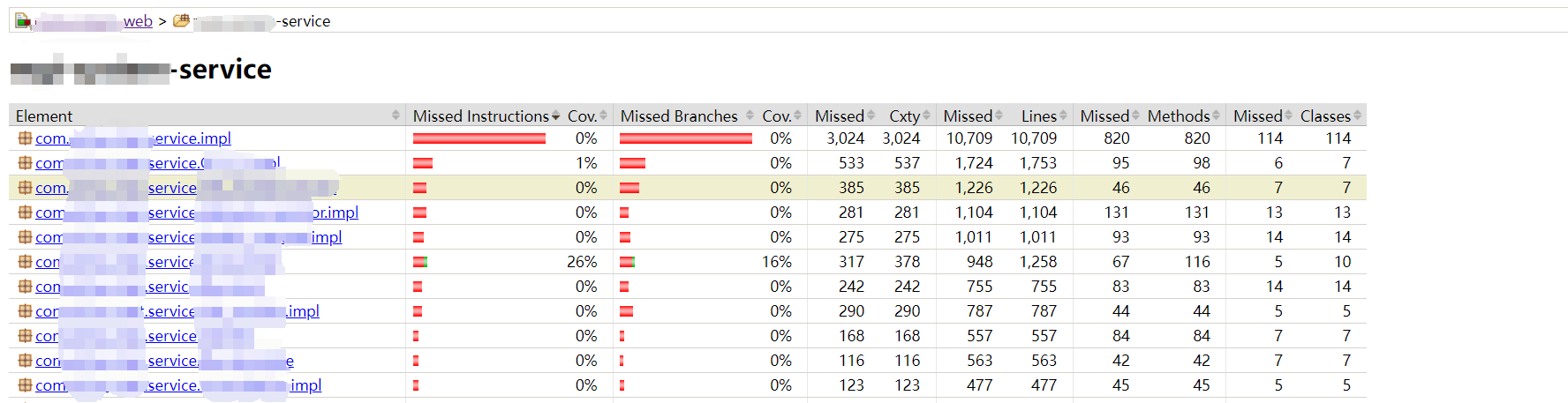Click the report icon at the breadcrumb start
This screenshot has width=1568, height=403.
point(23,20)
